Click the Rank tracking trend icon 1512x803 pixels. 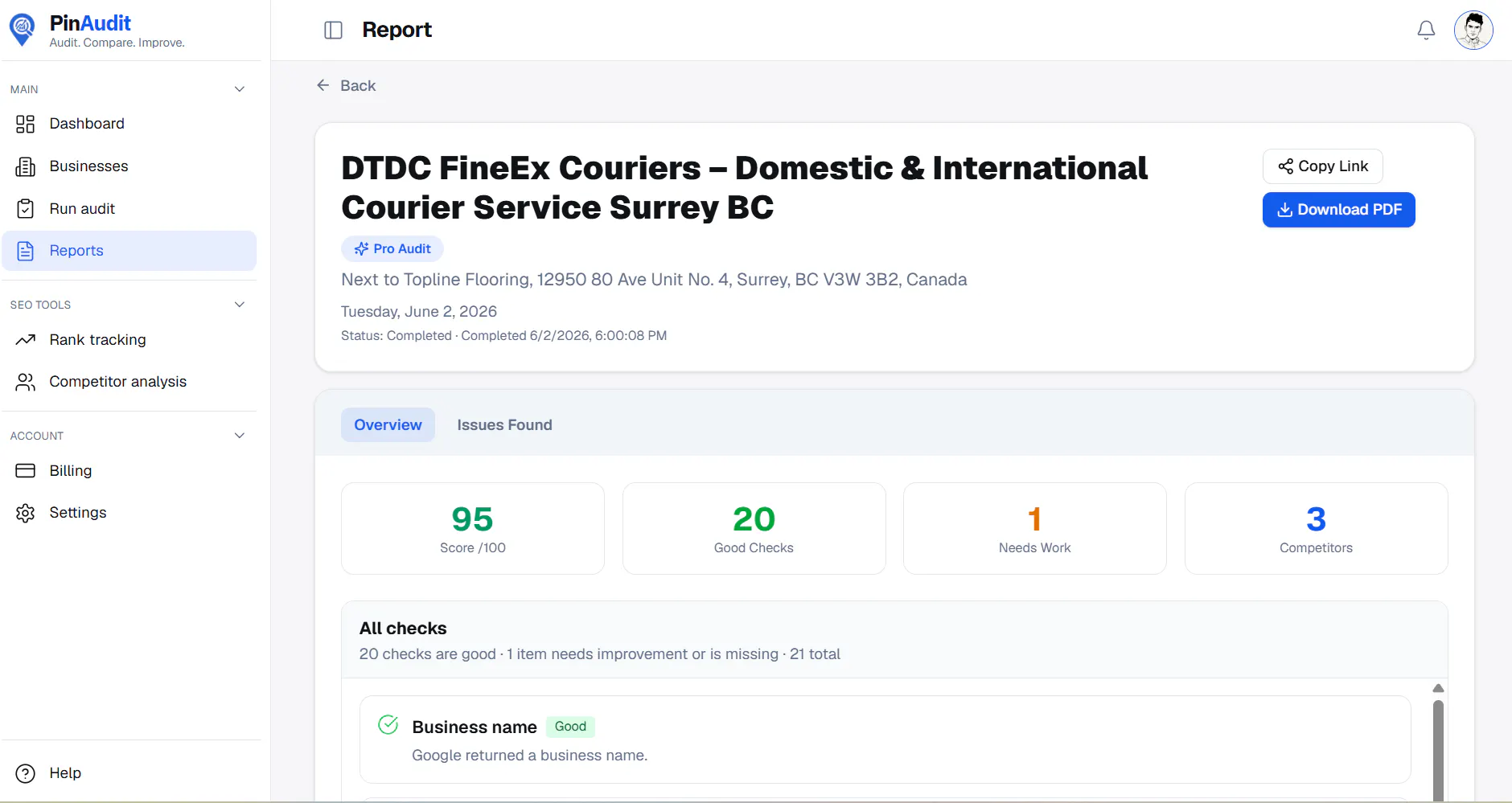[x=26, y=340]
